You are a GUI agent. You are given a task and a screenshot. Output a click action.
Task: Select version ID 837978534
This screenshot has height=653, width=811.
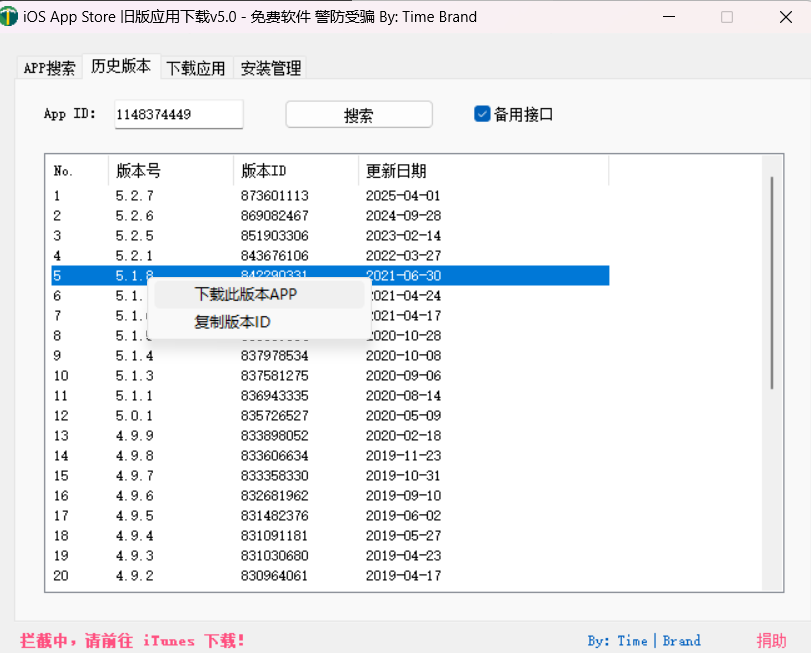(275, 356)
